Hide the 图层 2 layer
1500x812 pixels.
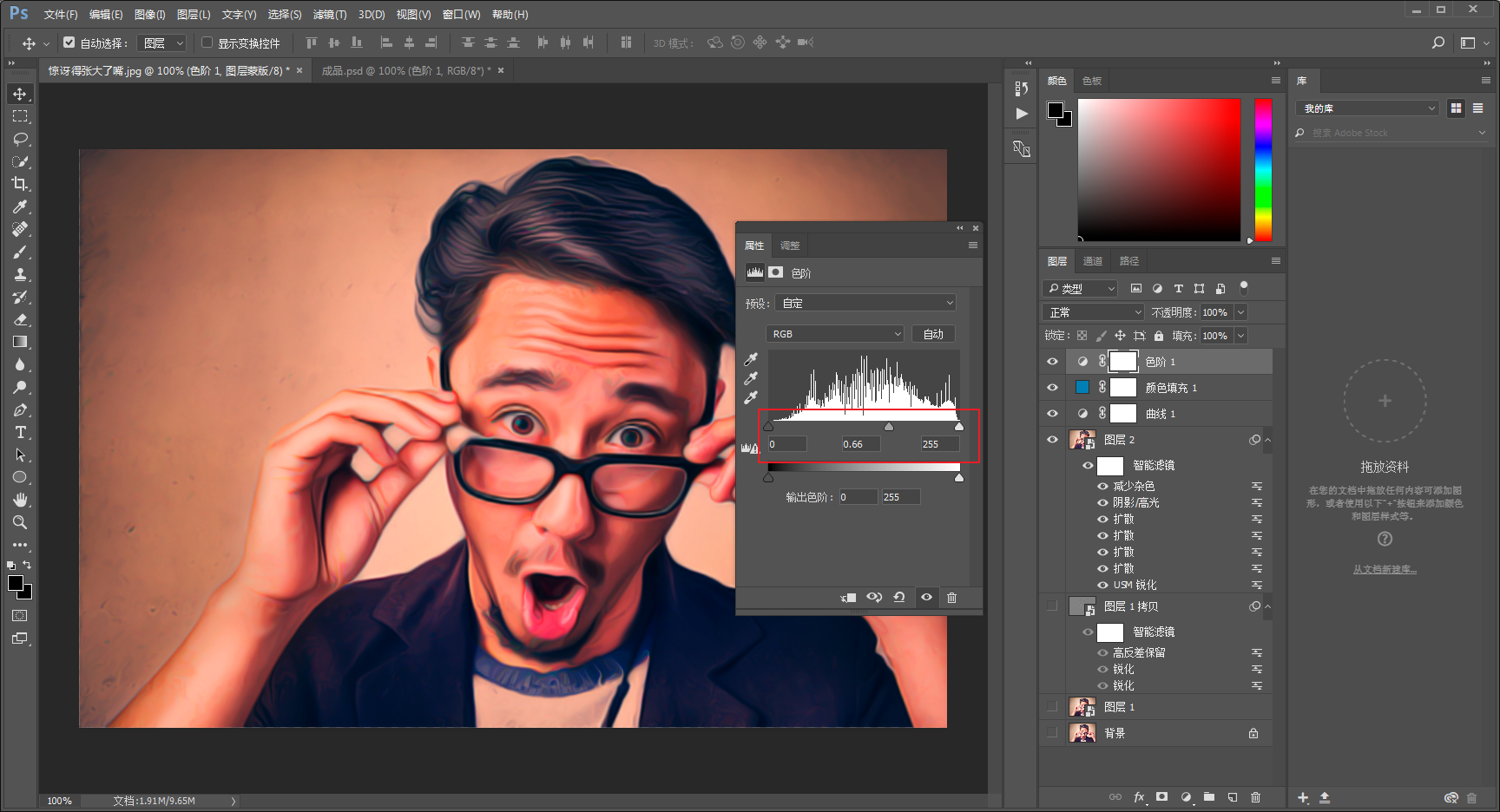click(x=1052, y=440)
